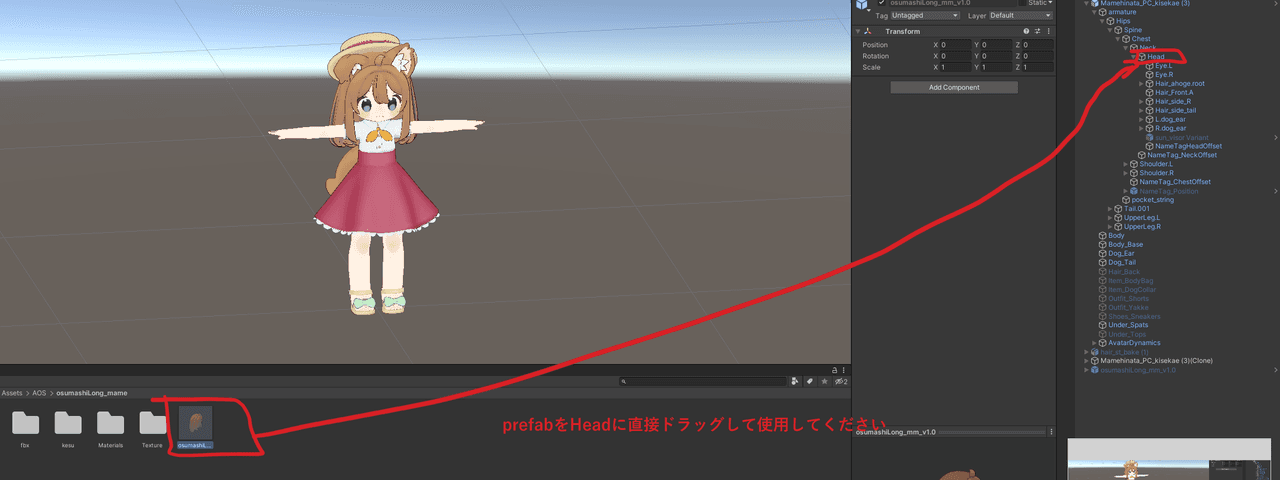
Task: Click the search by type icon
Action: 794,381
